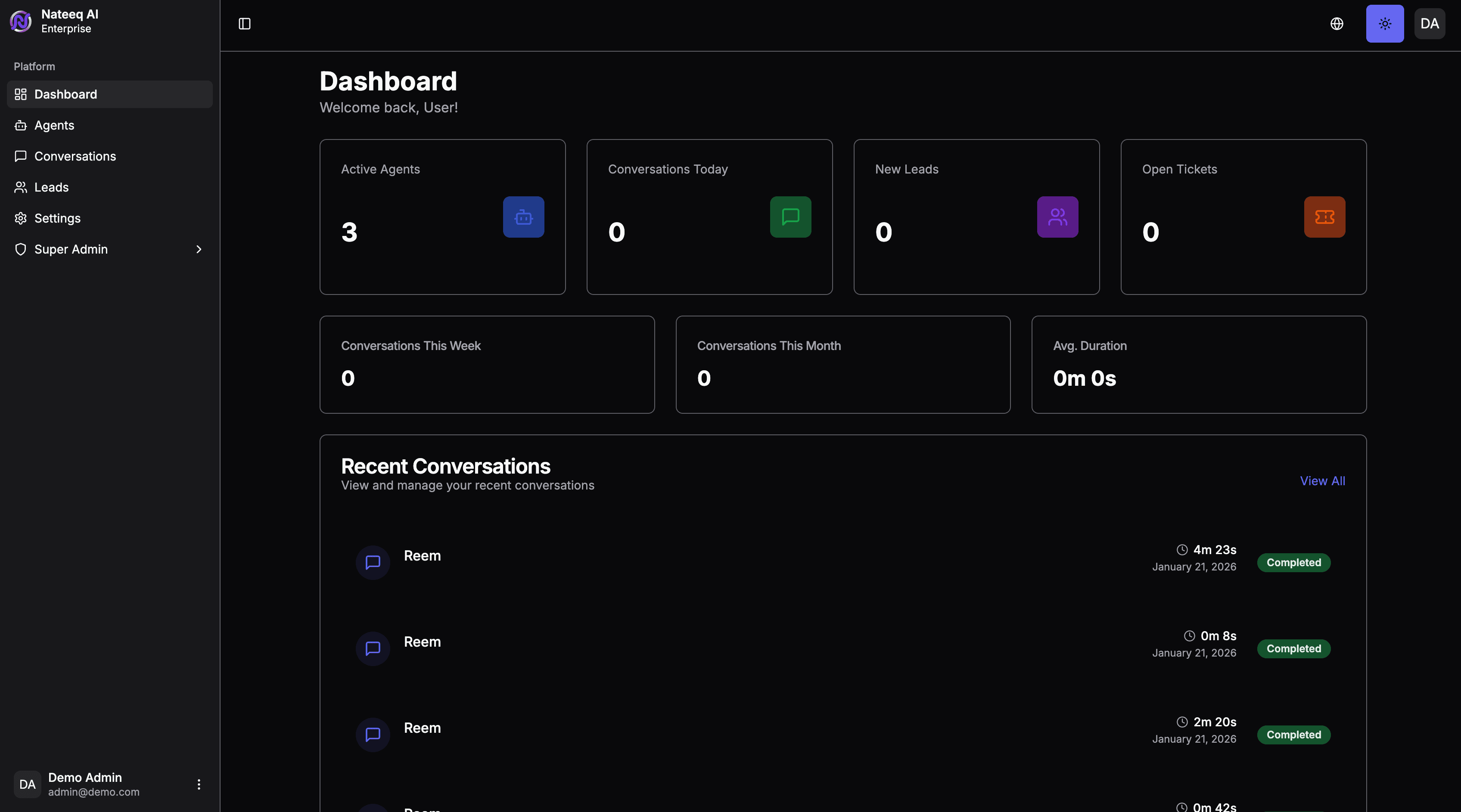Open DA avatar menu in header
Image resolution: width=1461 pixels, height=812 pixels.
pyautogui.click(x=1429, y=24)
